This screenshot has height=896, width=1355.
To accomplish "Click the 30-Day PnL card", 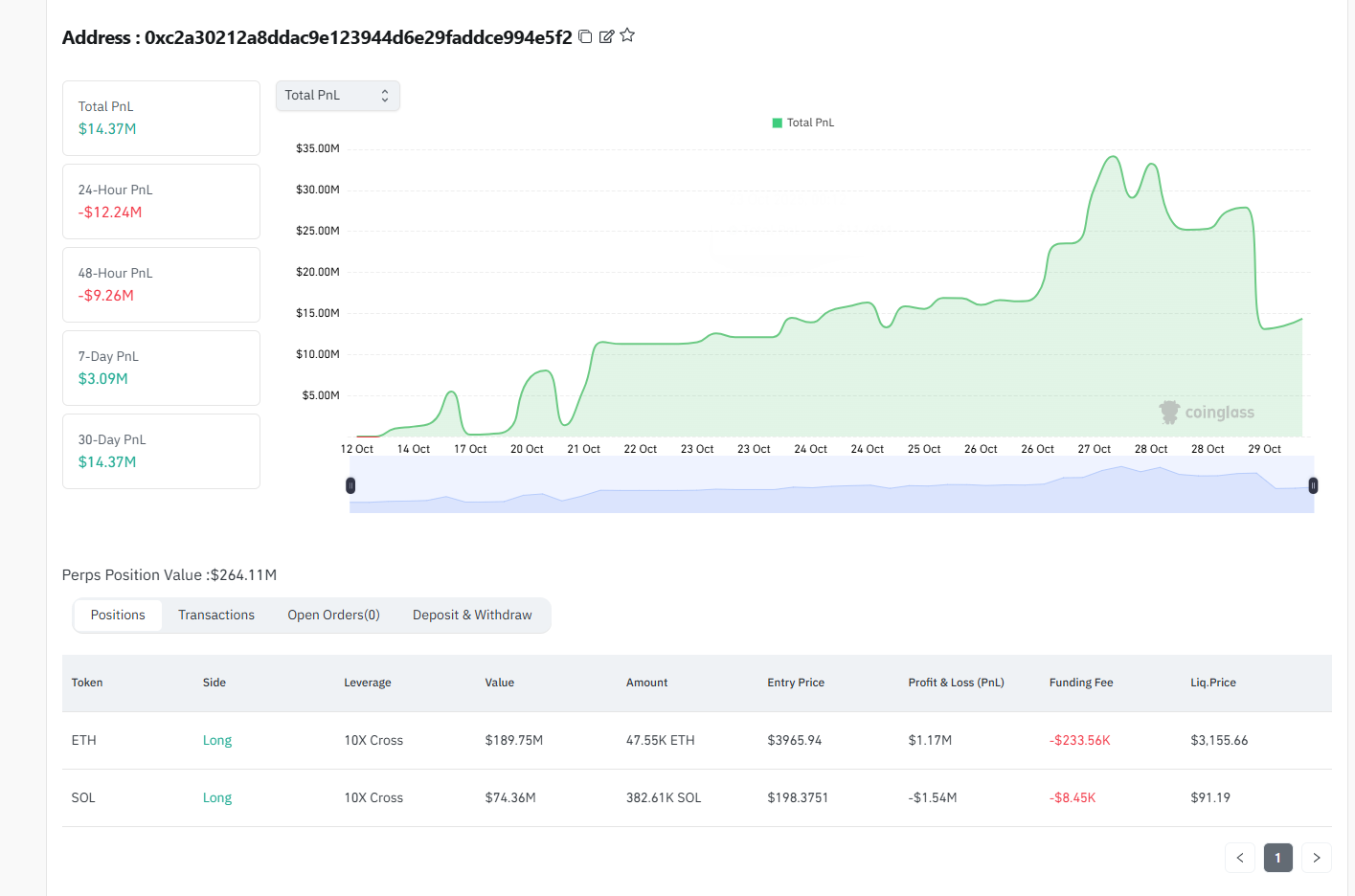I will pyautogui.click(x=161, y=451).
